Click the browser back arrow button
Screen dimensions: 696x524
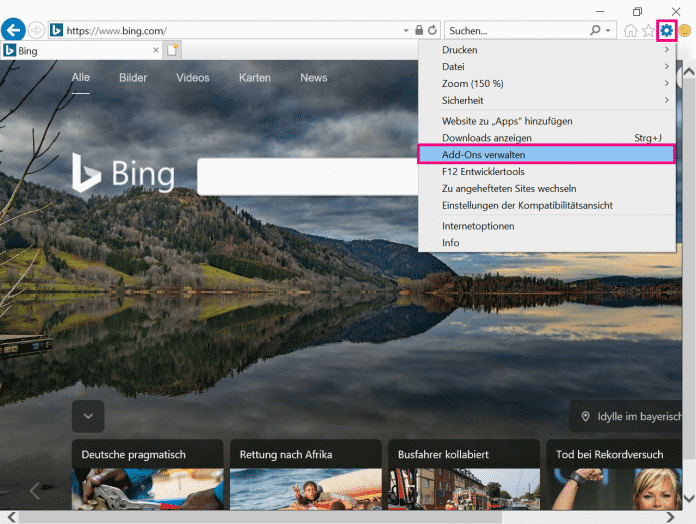[x=14, y=30]
